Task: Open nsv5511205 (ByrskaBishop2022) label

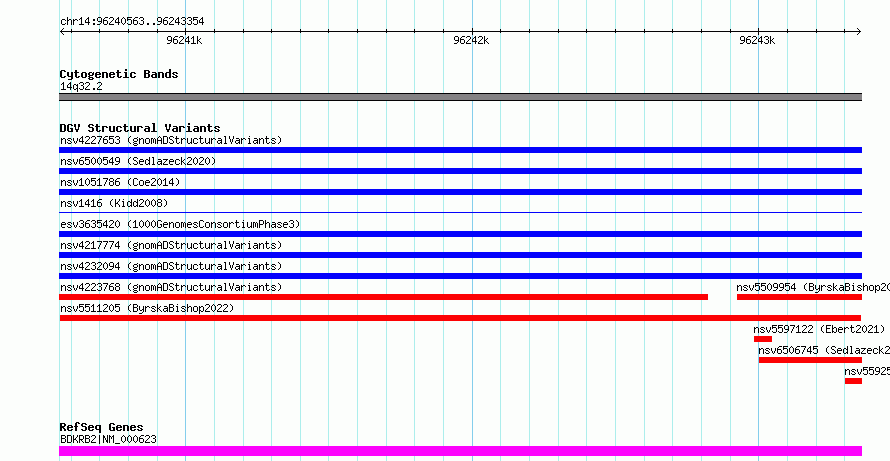Action: click(x=147, y=308)
